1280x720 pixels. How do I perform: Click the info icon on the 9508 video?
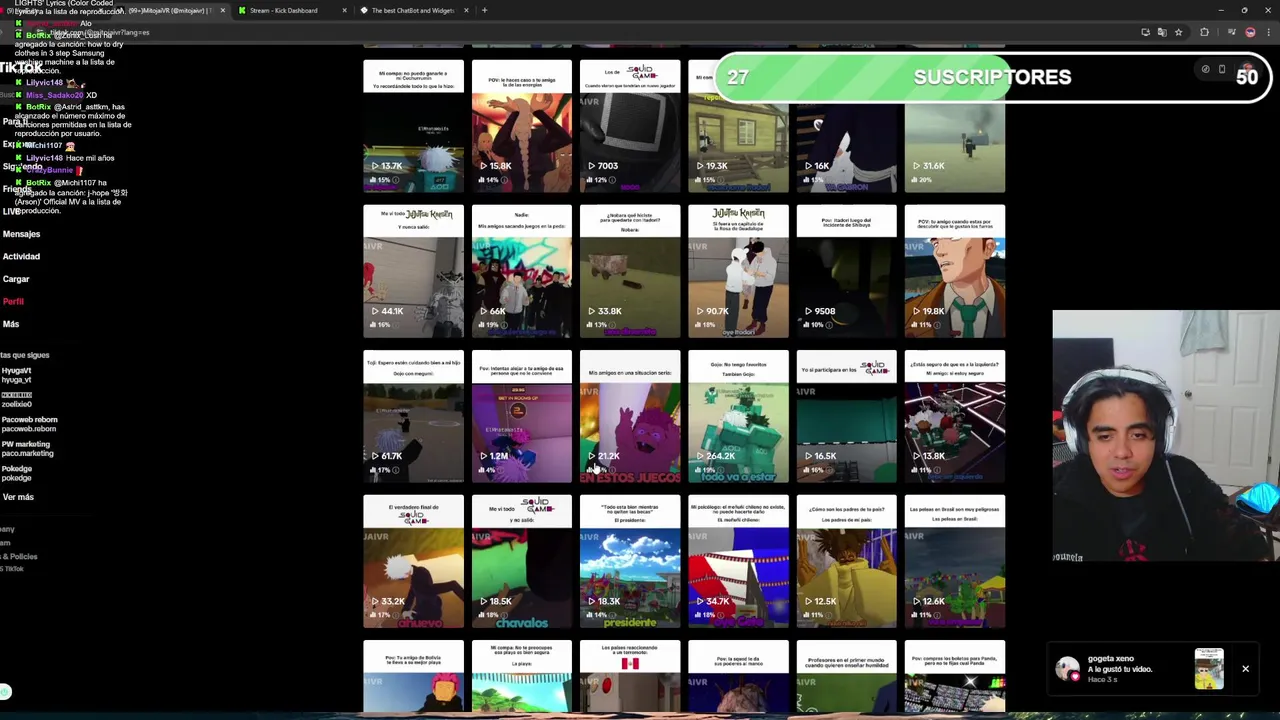point(829,325)
